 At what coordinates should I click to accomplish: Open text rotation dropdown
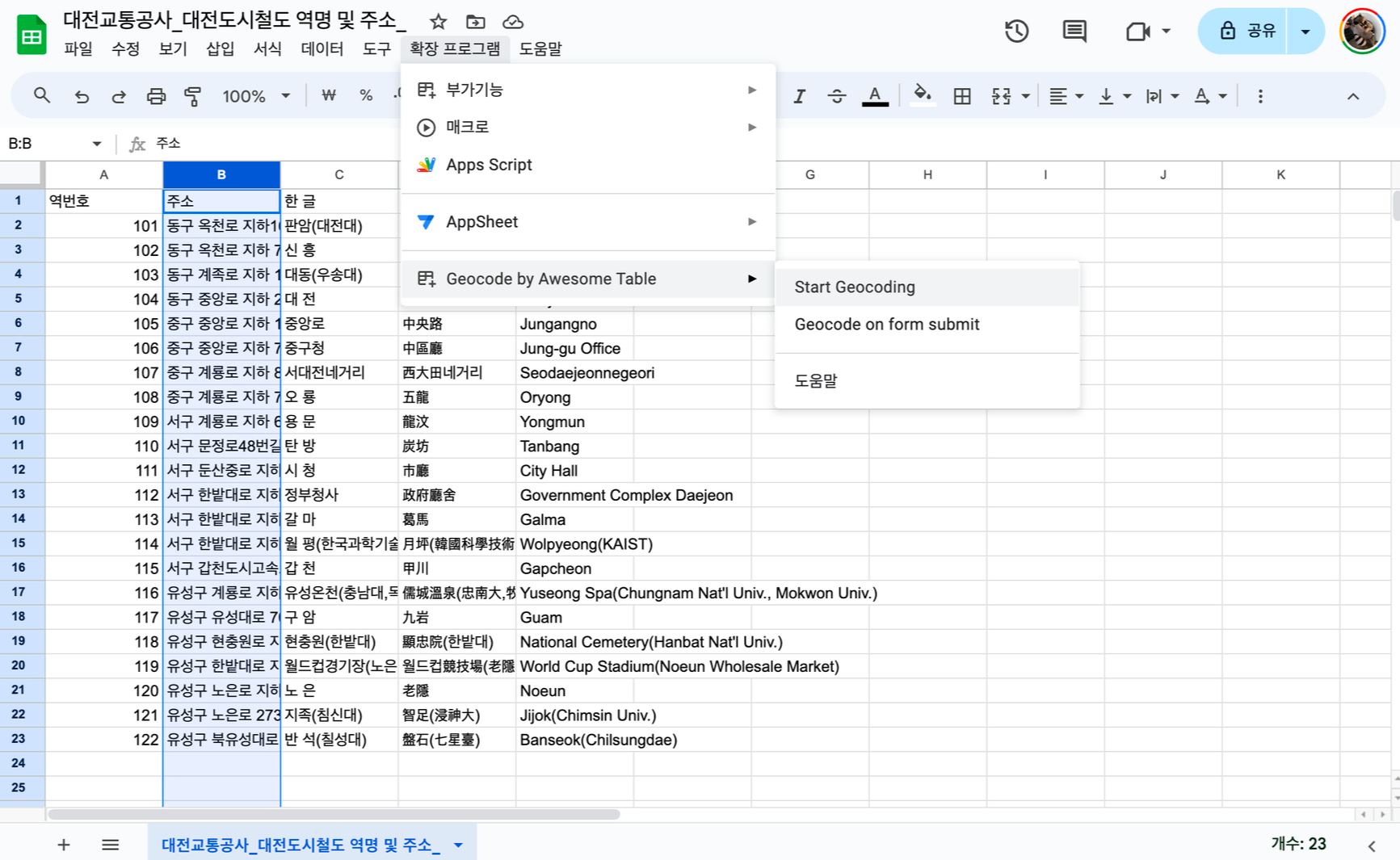click(x=1210, y=96)
